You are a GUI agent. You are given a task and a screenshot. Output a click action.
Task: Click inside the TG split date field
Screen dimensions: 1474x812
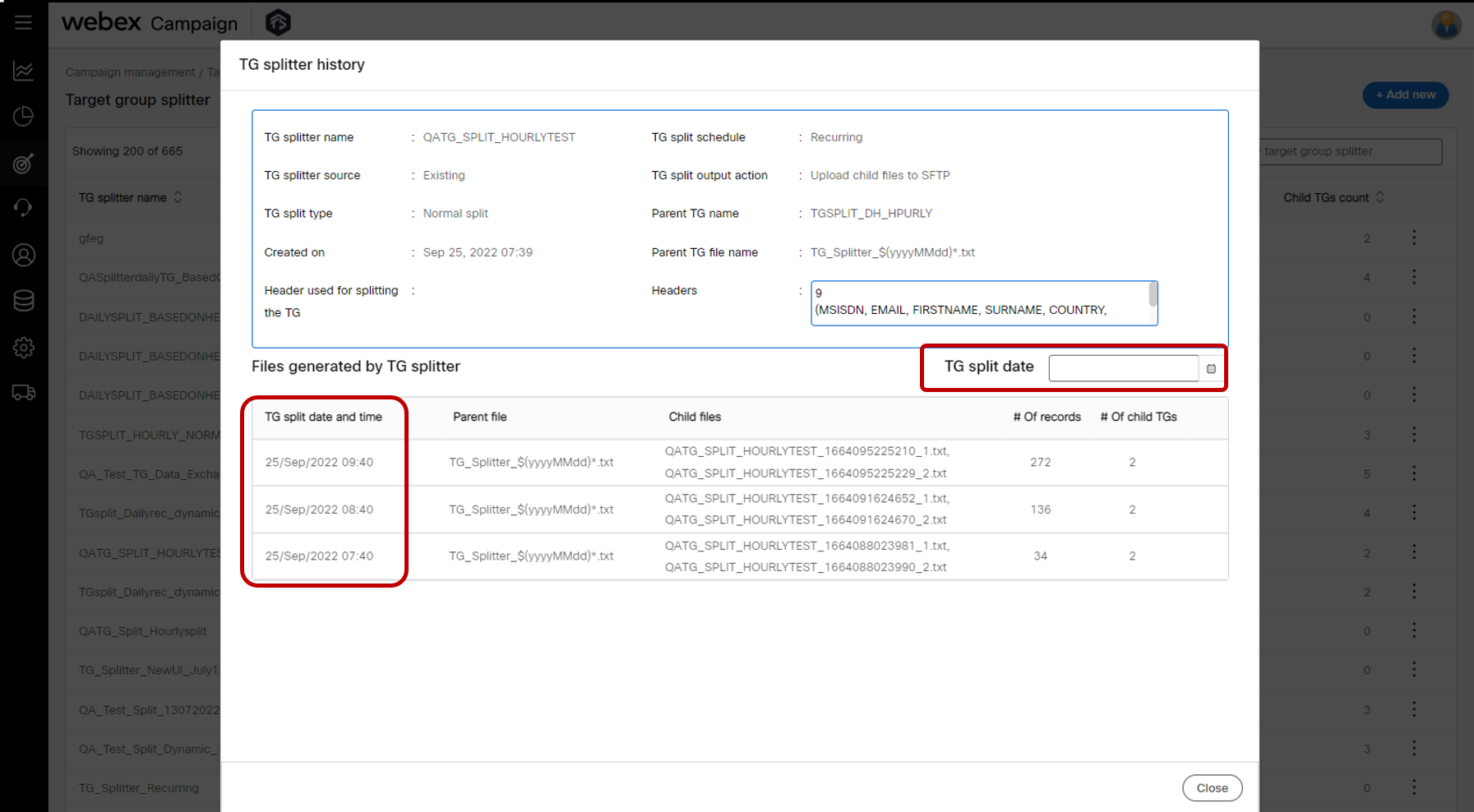1123,368
